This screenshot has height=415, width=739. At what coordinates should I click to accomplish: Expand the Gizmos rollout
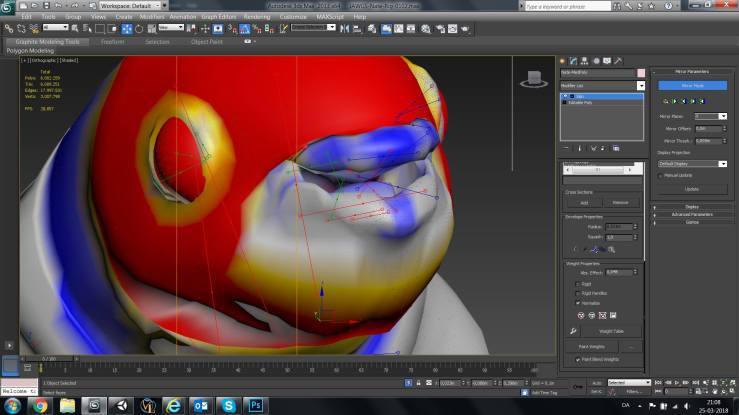692,222
